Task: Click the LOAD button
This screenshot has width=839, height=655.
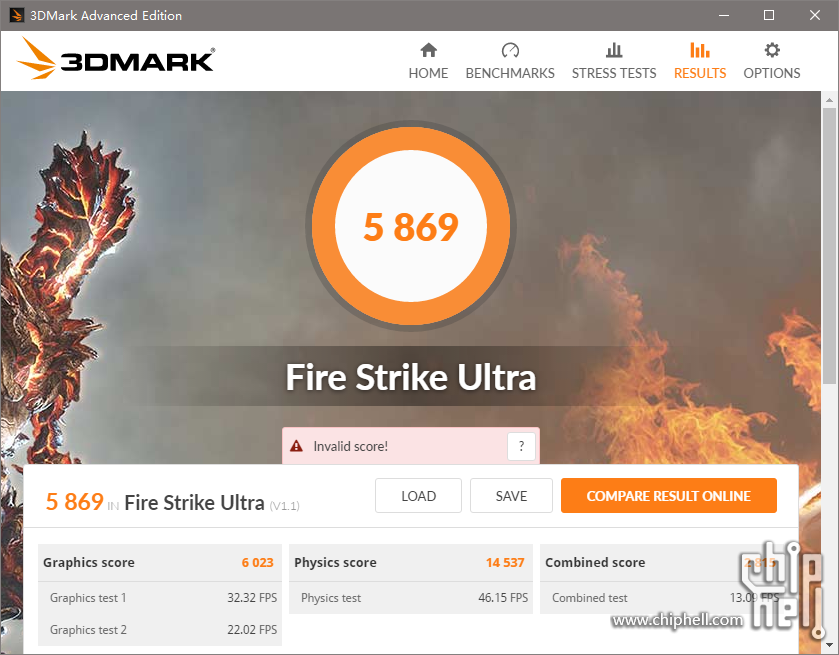Action: 418,496
